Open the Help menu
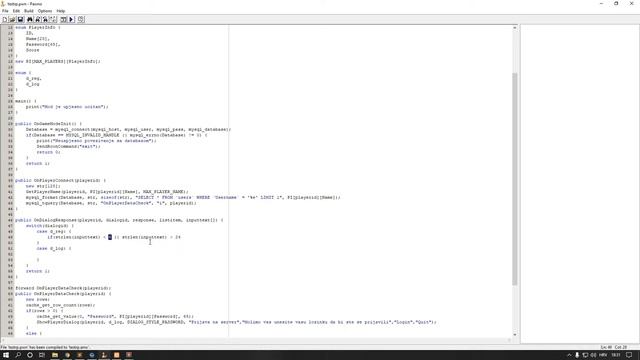The image size is (640, 360). [61, 11]
